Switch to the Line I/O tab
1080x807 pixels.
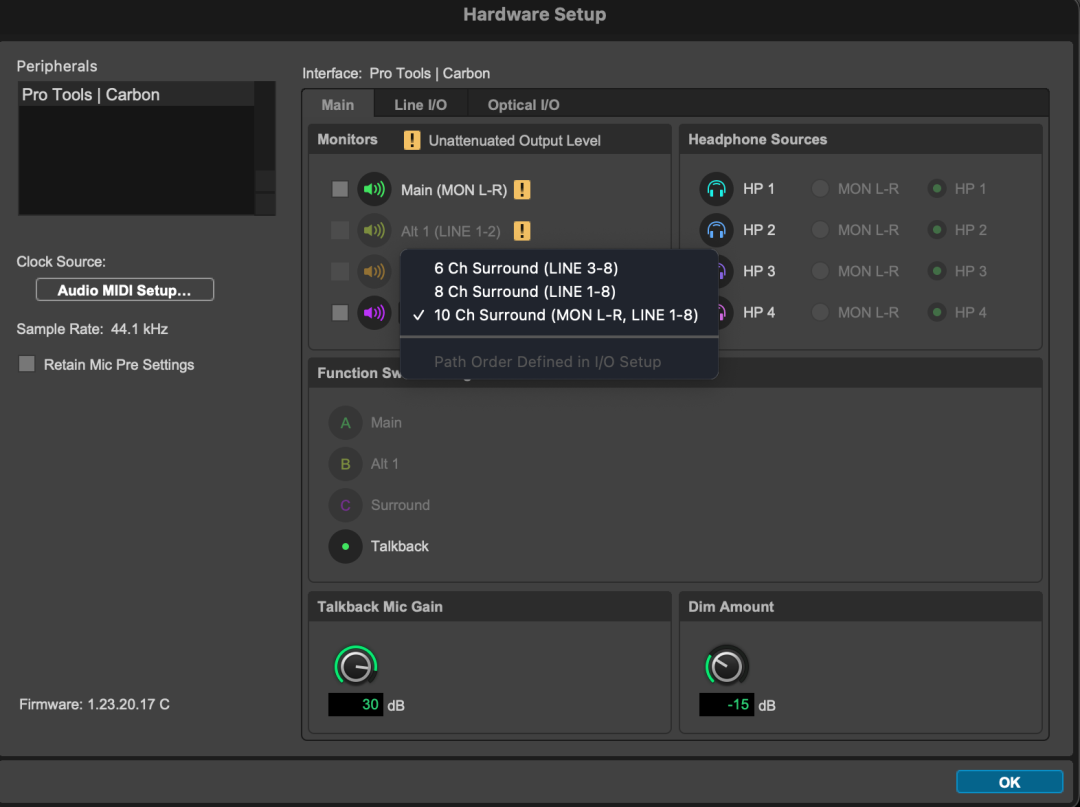(420, 105)
